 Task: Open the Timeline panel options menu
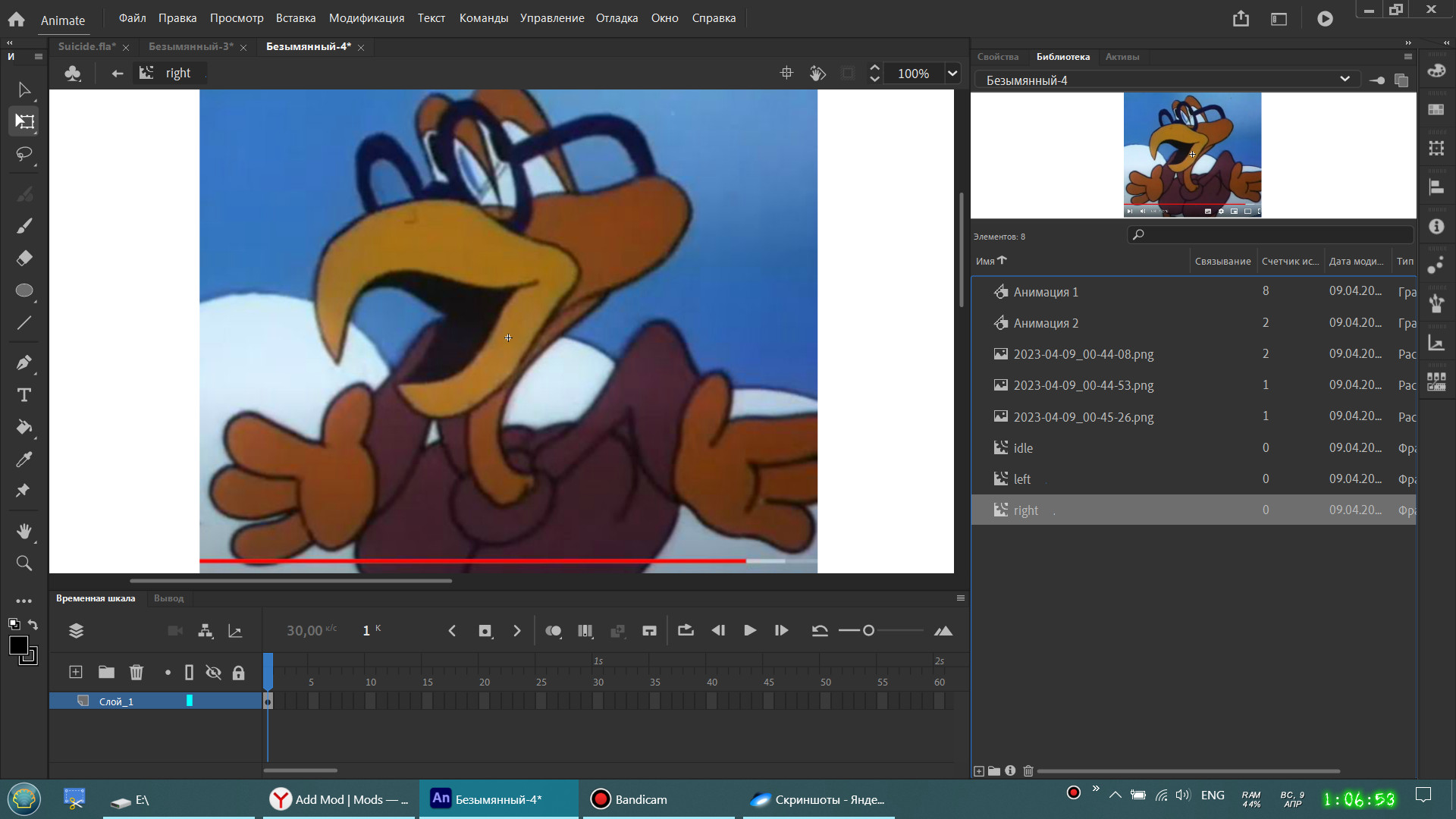(961, 598)
